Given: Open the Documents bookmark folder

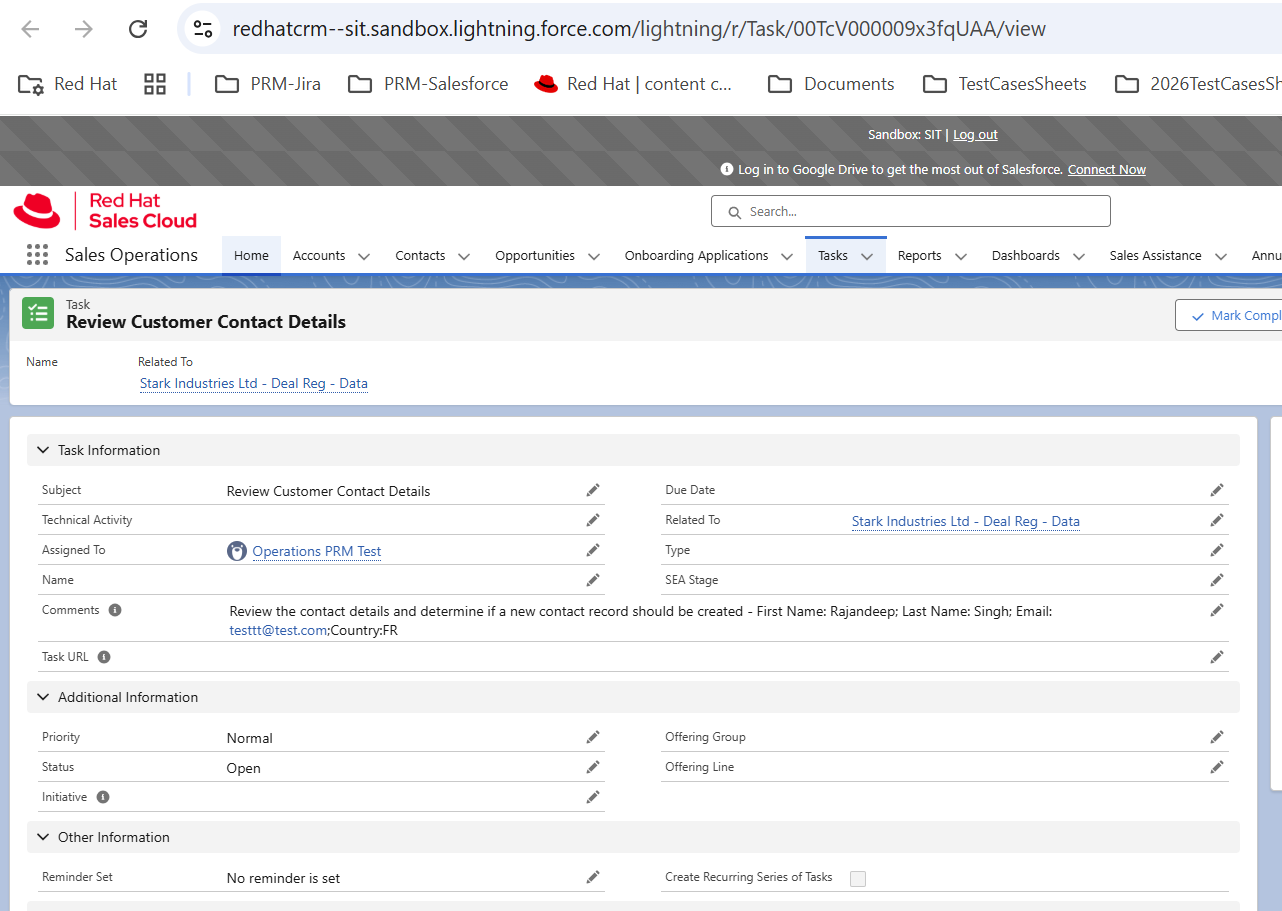Looking at the screenshot, I should tap(831, 84).
